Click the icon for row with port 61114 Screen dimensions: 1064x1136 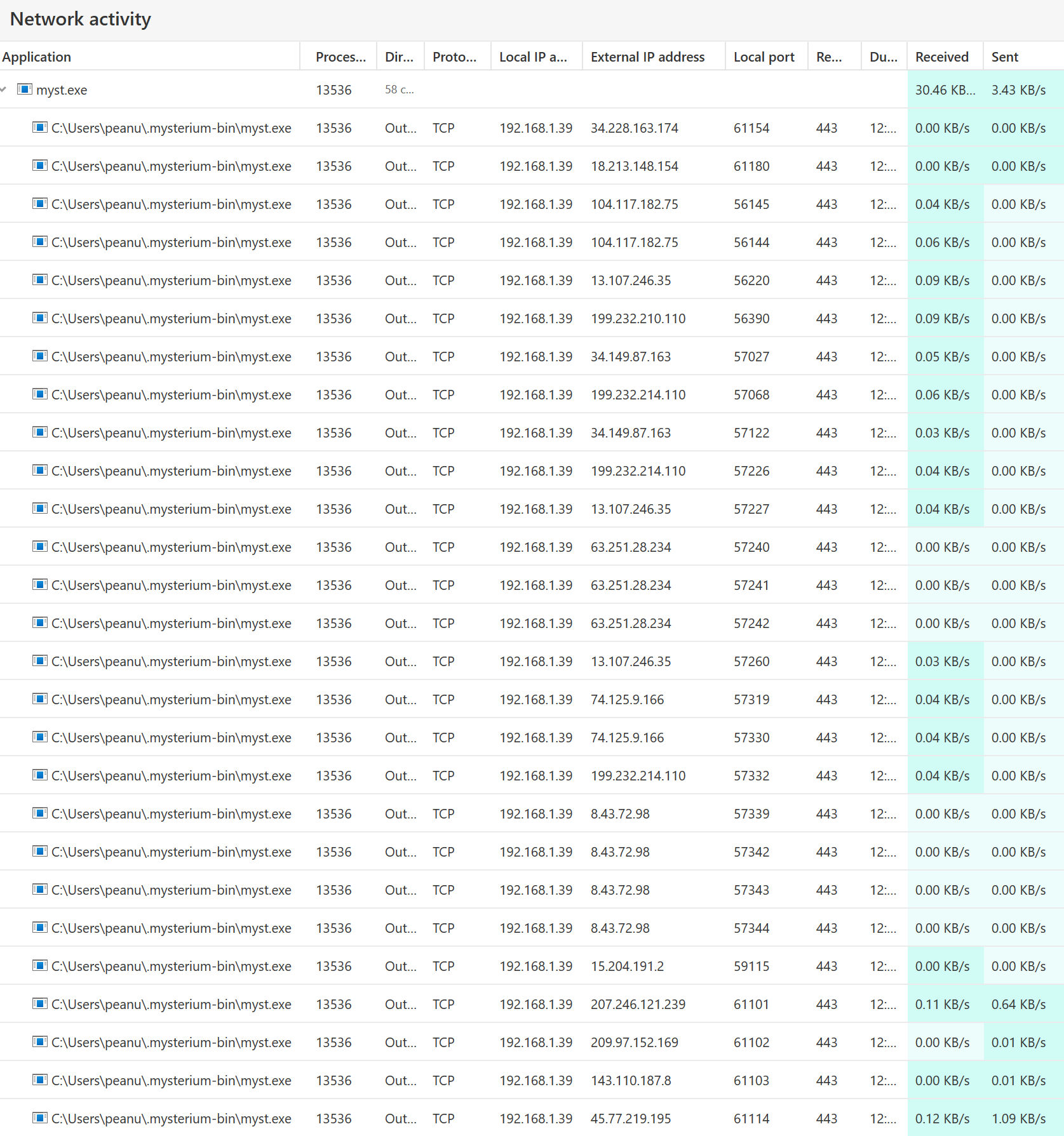39,1118
